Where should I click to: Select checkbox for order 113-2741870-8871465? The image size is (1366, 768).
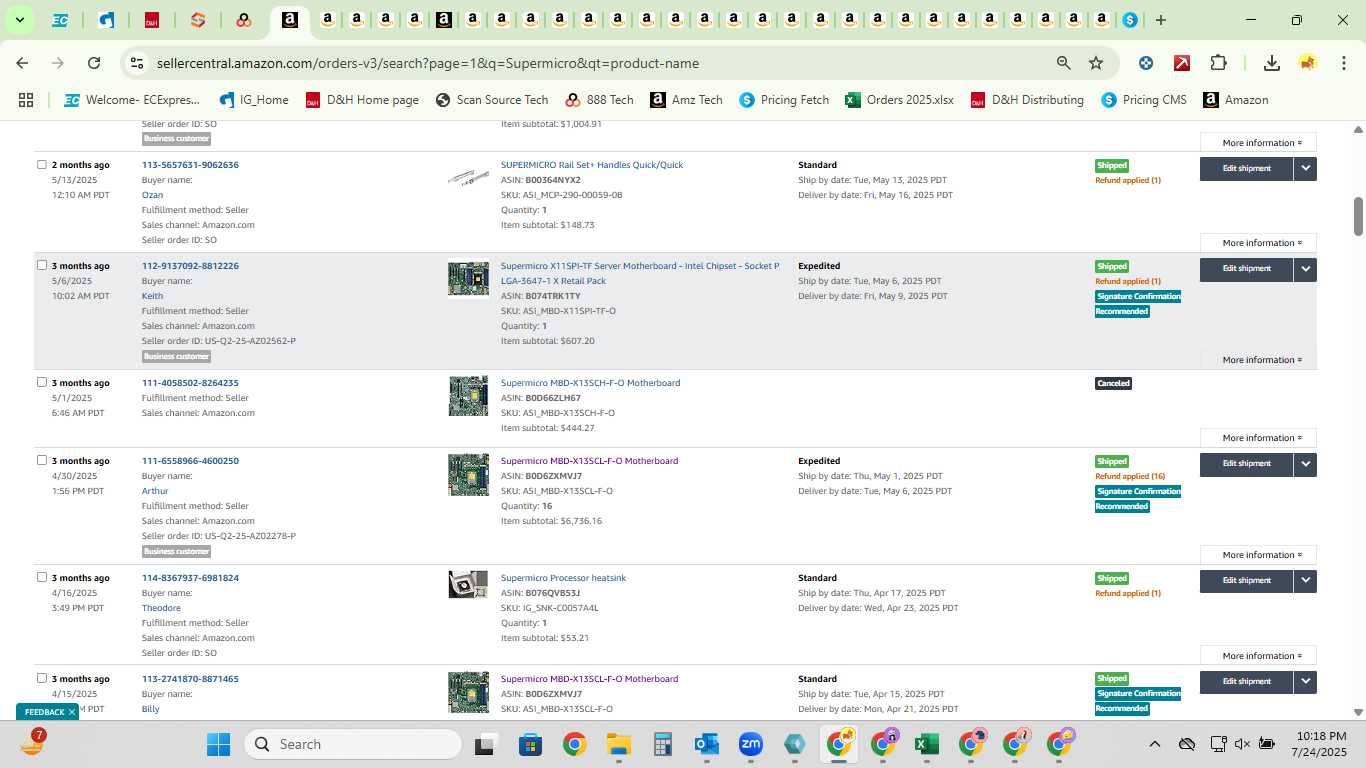(42, 679)
